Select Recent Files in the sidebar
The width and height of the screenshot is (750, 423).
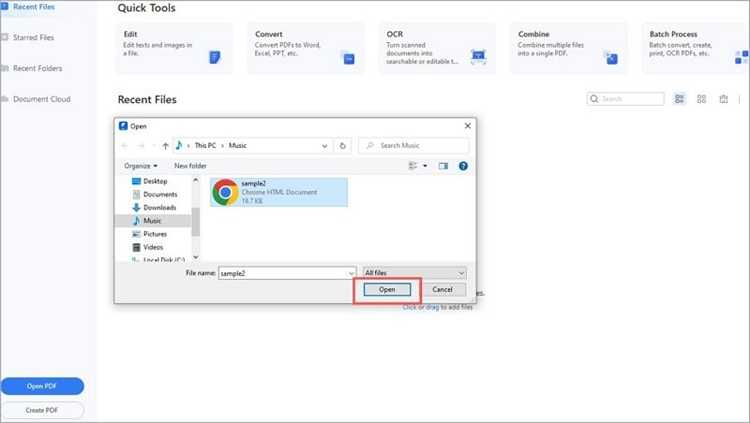click(x=33, y=7)
